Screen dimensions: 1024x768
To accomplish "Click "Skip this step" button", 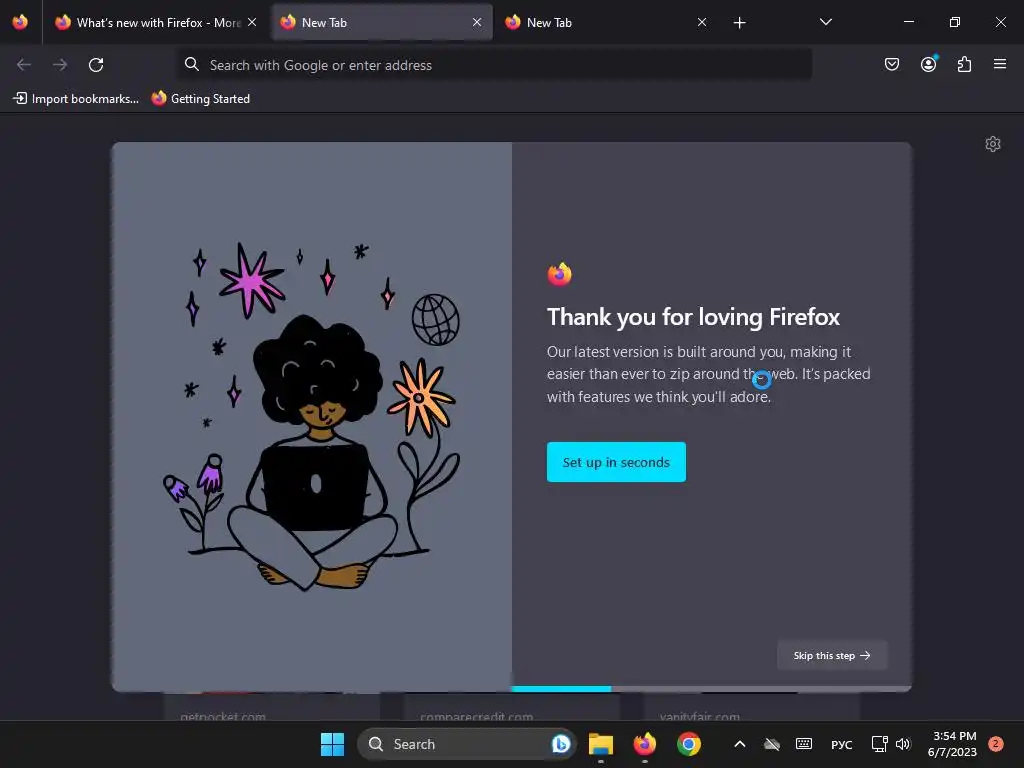I will pyautogui.click(x=831, y=655).
